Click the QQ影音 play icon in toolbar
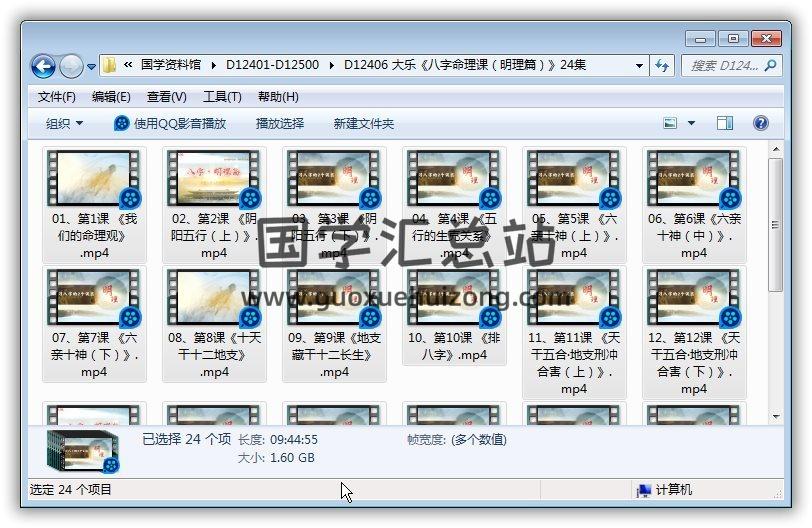The width and height of the screenshot is (812, 528). point(122,123)
